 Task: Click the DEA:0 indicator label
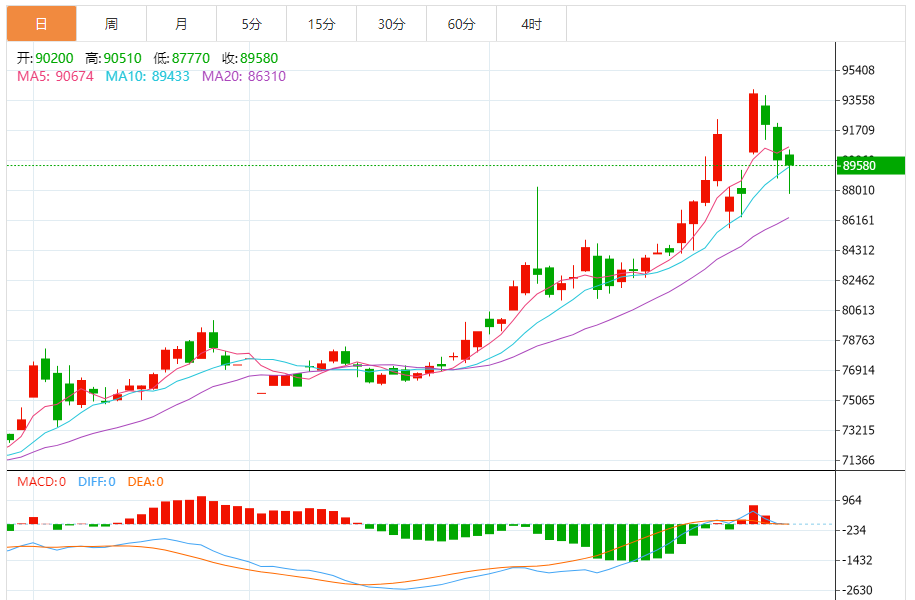pos(144,482)
